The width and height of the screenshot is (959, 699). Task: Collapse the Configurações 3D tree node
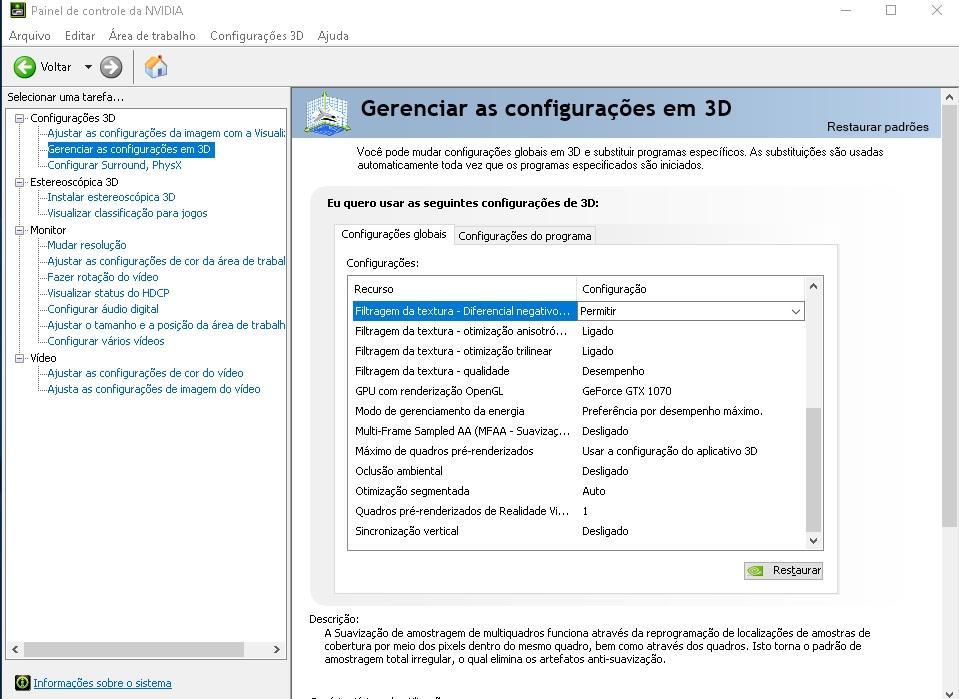pos(20,118)
